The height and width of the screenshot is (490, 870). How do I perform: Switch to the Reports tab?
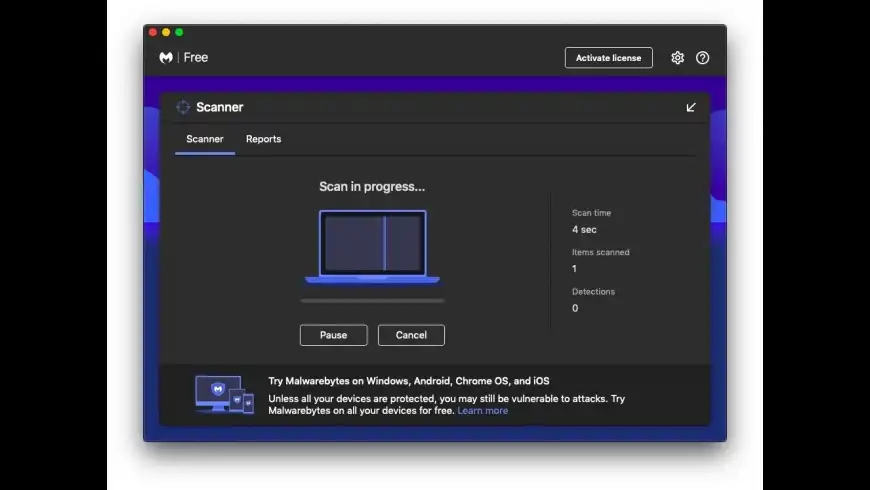click(x=264, y=139)
